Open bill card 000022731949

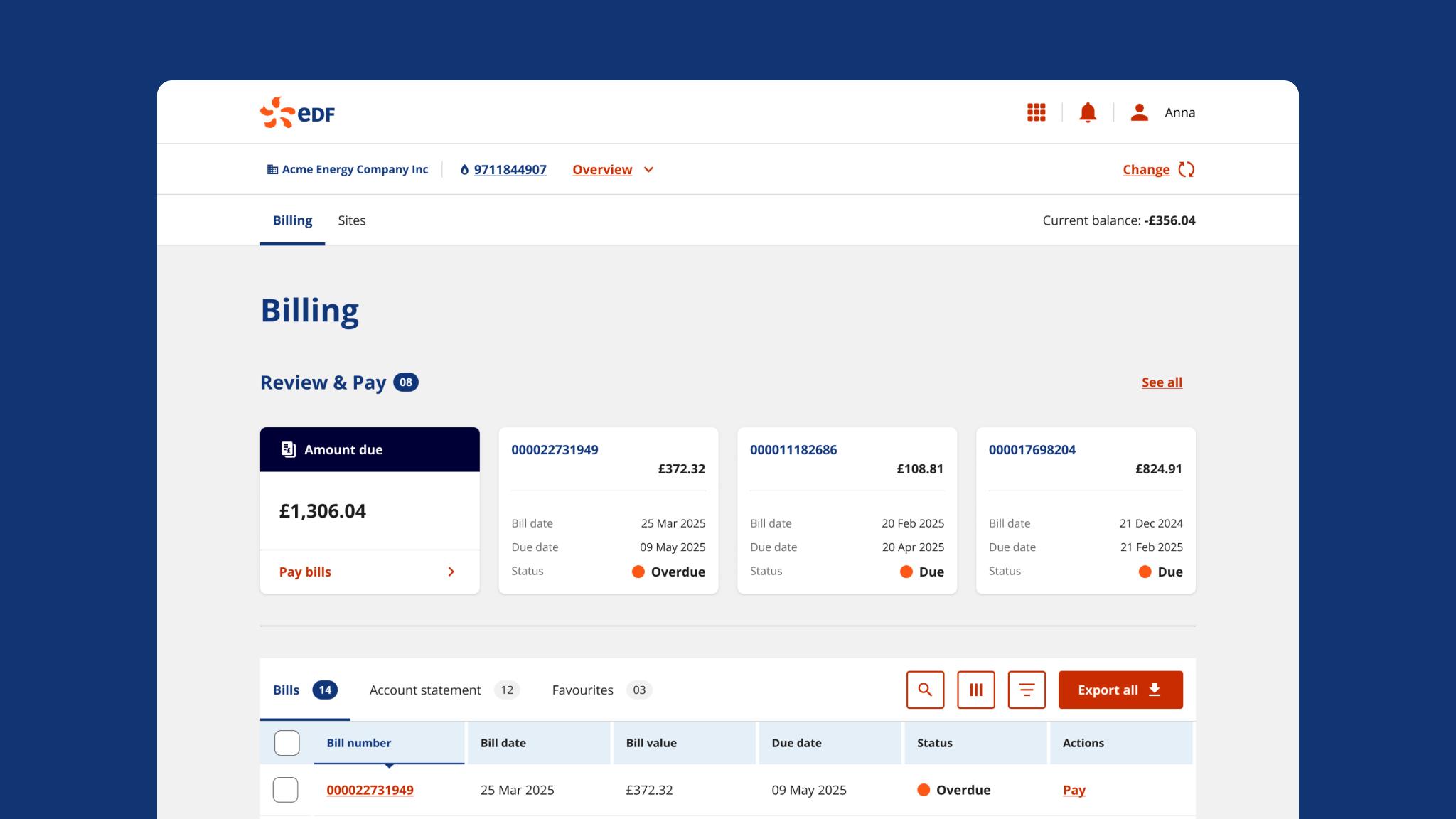point(608,510)
